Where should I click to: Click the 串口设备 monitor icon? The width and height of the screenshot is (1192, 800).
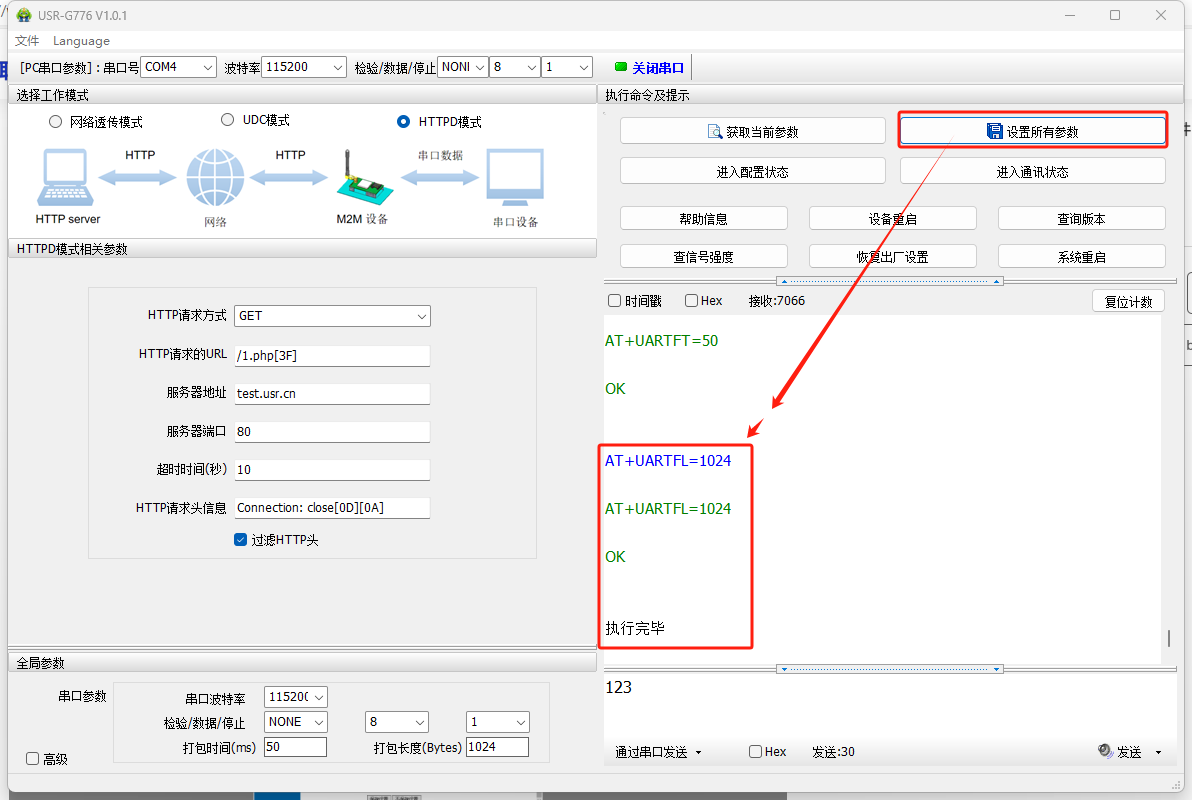[x=515, y=178]
